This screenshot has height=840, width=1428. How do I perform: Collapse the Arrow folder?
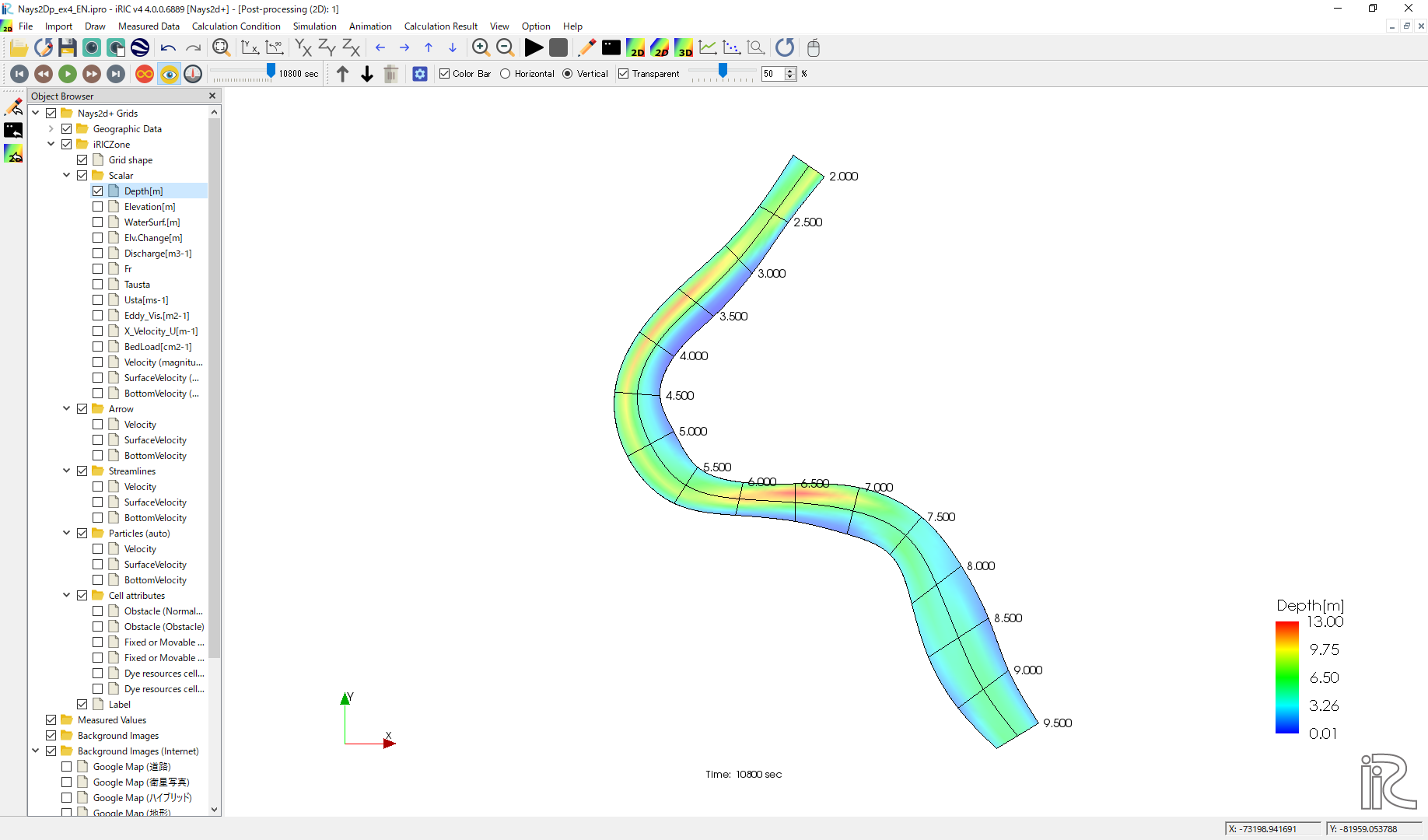67,409
